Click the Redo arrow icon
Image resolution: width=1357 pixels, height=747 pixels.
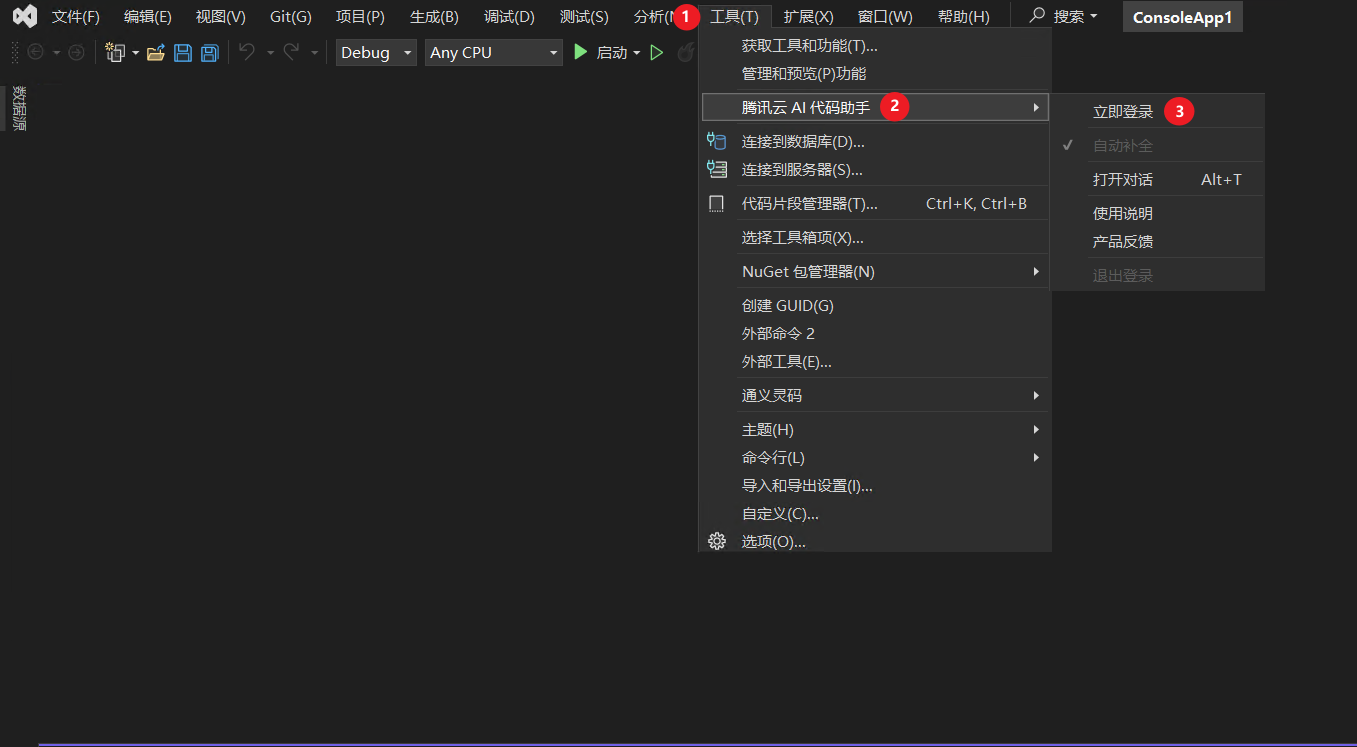tap(291, 52)
